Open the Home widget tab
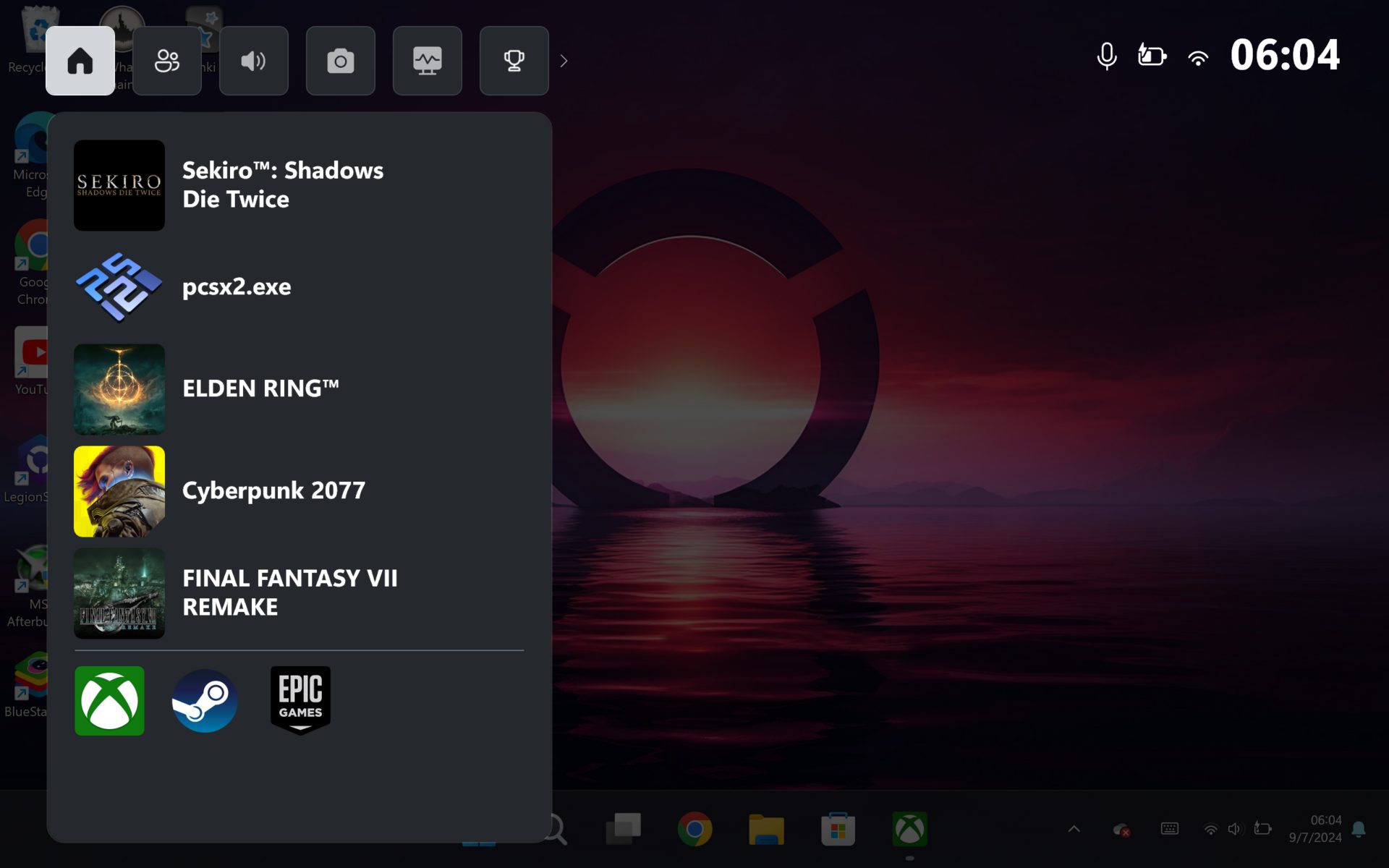The width and height of the screenshot is (1389, 868). (x=80, y=61)
